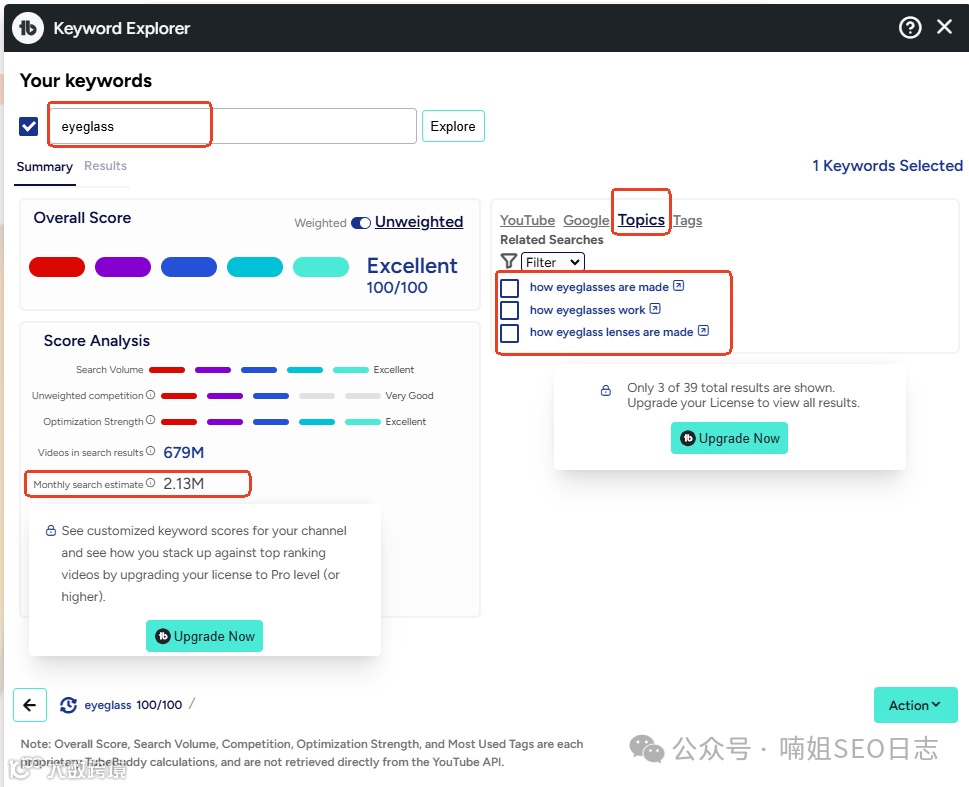Open external link icon for 'how eyeglass lenses are made'

703,331
